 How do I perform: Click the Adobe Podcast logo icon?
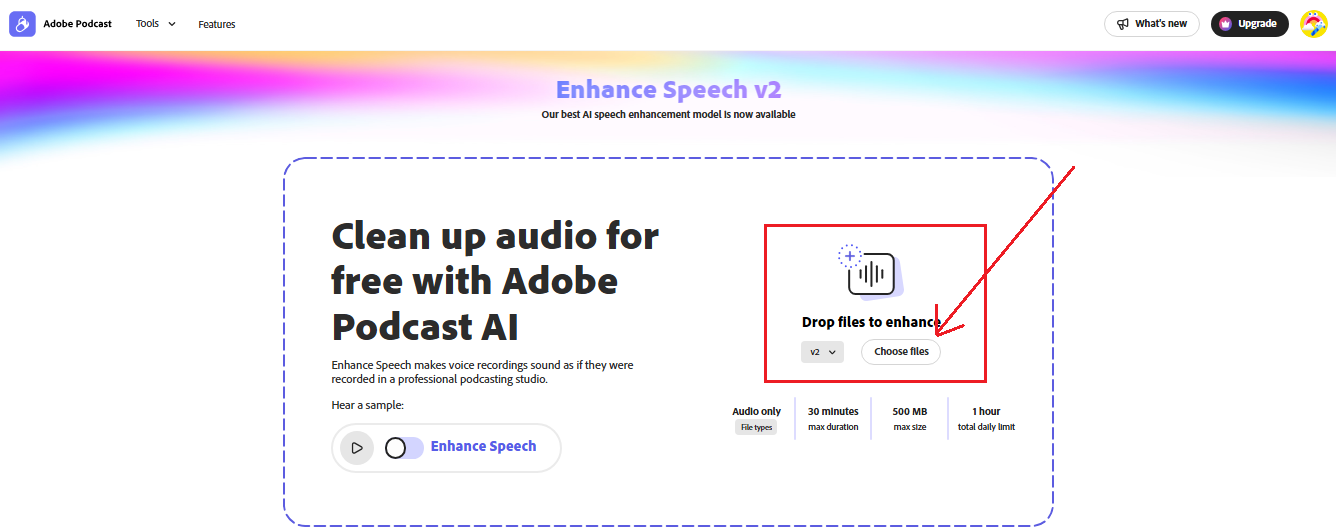[23, 24]
